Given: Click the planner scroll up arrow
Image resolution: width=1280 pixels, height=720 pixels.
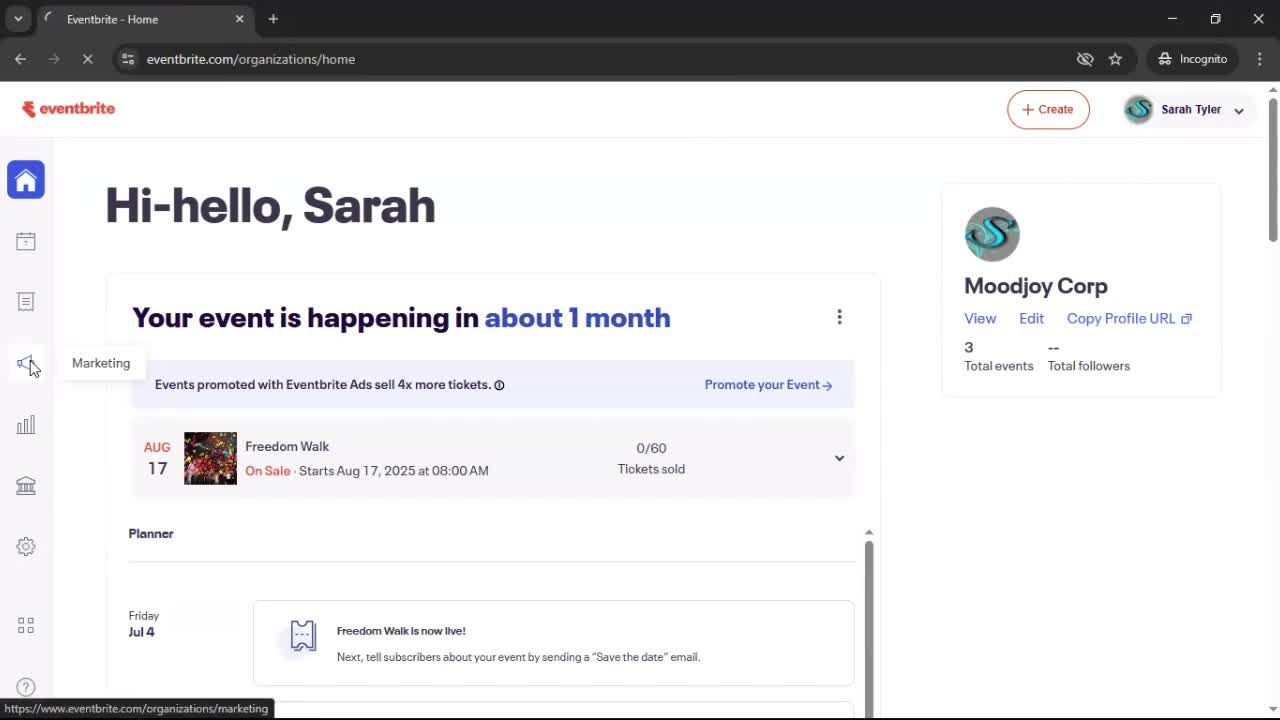Looking at the screenshot, I should [x=869, y=532].
